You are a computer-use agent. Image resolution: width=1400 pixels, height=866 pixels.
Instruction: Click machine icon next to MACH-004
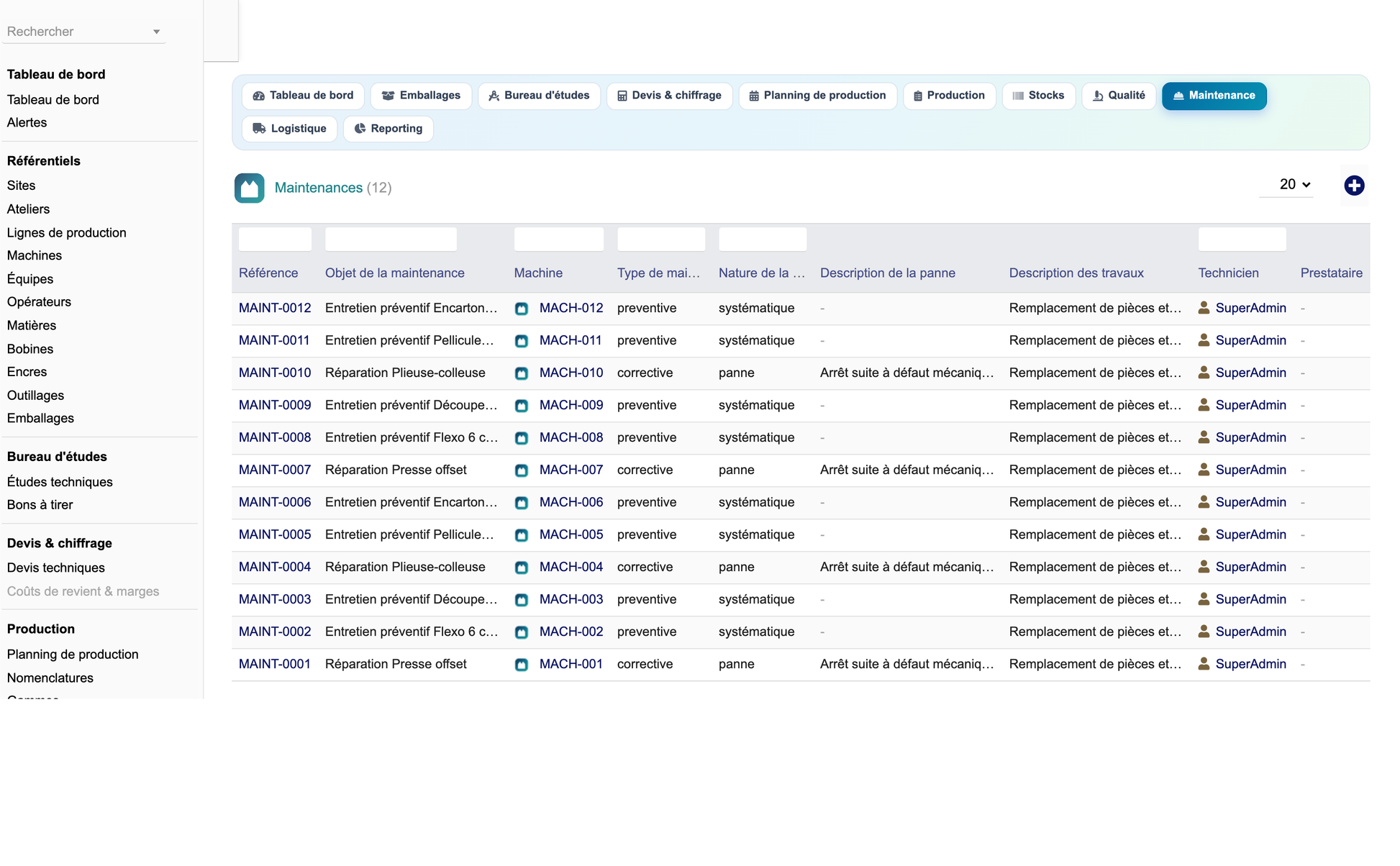[522, 568]
